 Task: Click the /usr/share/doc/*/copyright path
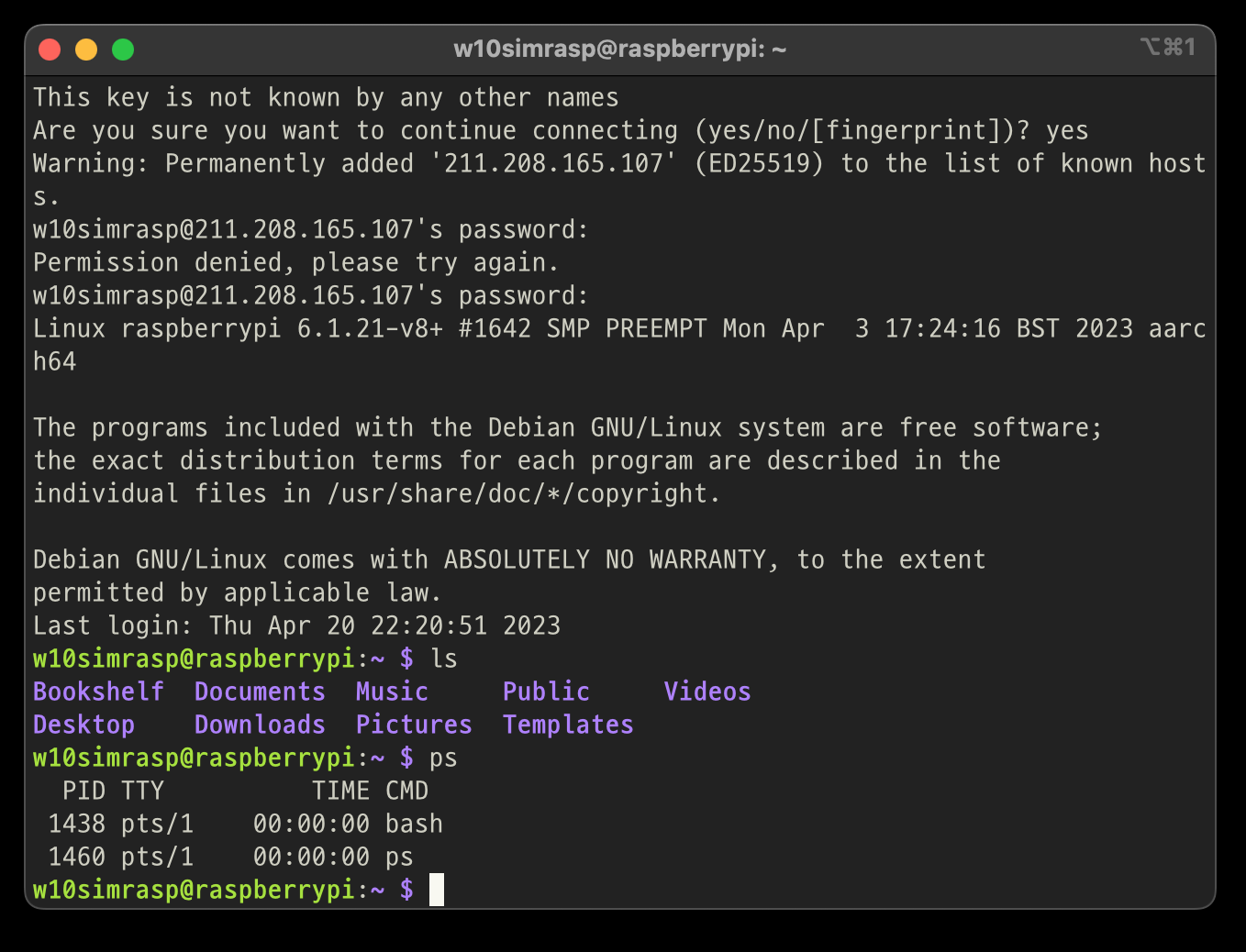pos(517,493)
